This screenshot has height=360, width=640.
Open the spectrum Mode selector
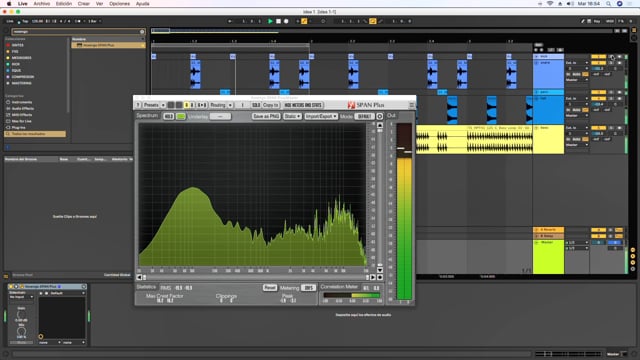364,117
